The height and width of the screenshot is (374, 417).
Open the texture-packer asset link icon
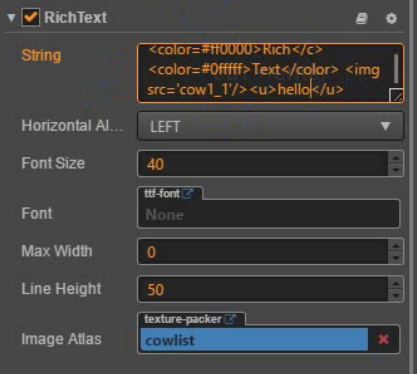point(230,319)
